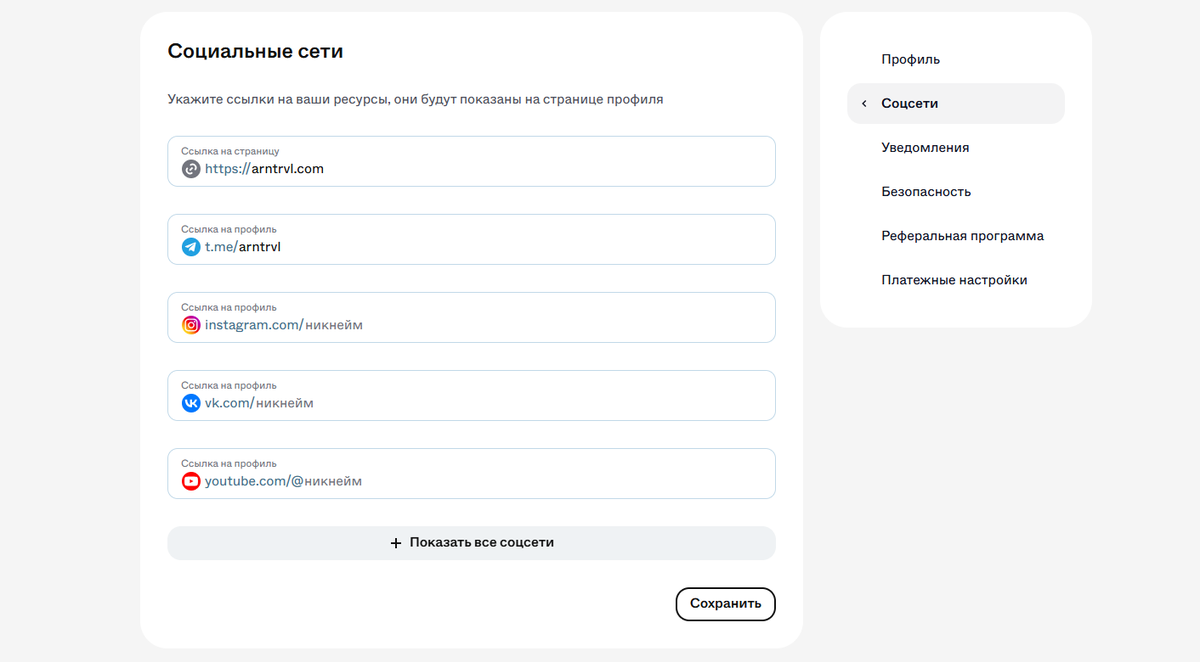Click the Сохранить button
The height and width of the screenshot is (662, 1200).
[x=726, y=604]
